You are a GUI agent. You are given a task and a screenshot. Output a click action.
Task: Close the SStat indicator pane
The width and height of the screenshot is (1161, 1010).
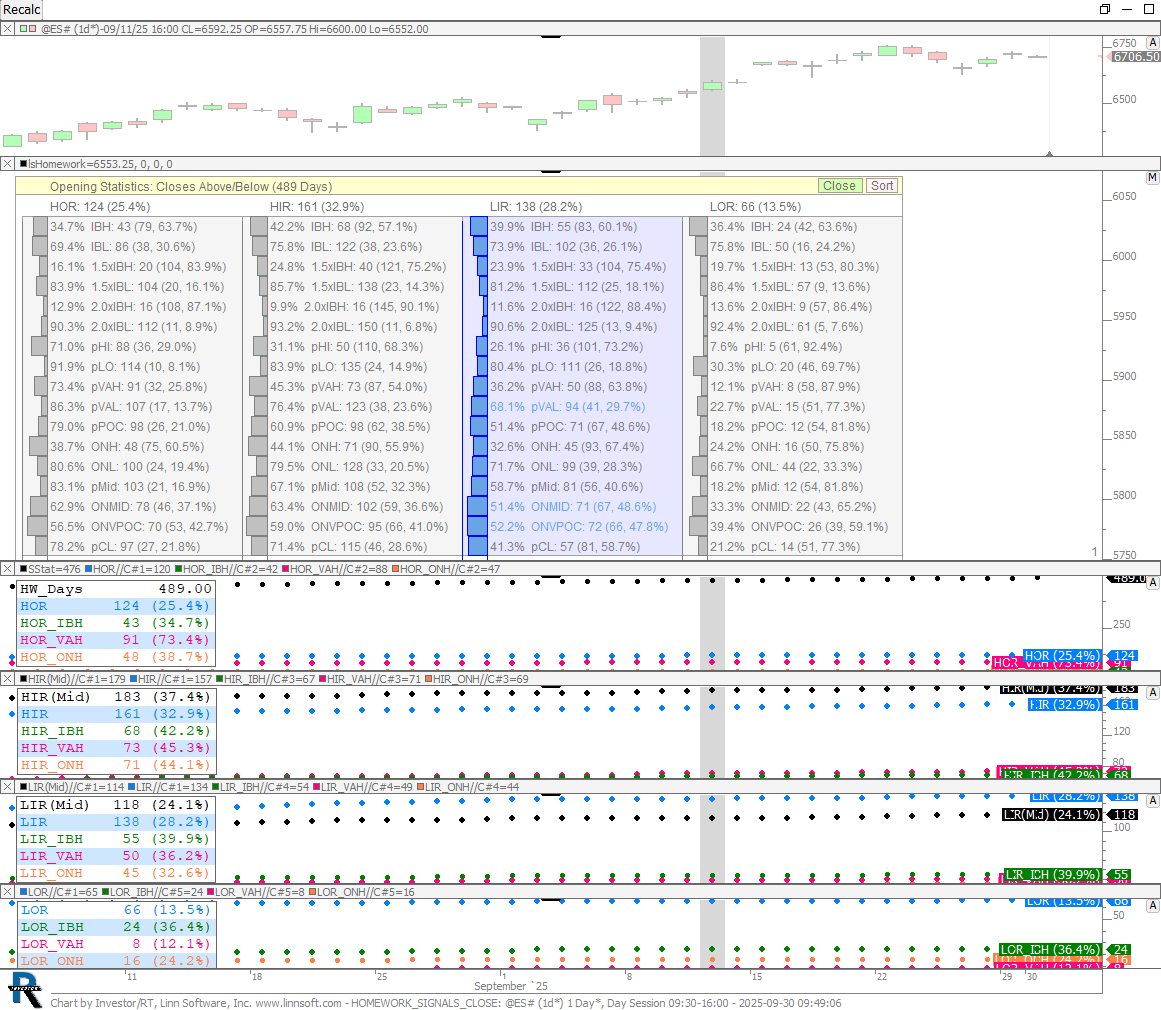click(x=8, y=568)
